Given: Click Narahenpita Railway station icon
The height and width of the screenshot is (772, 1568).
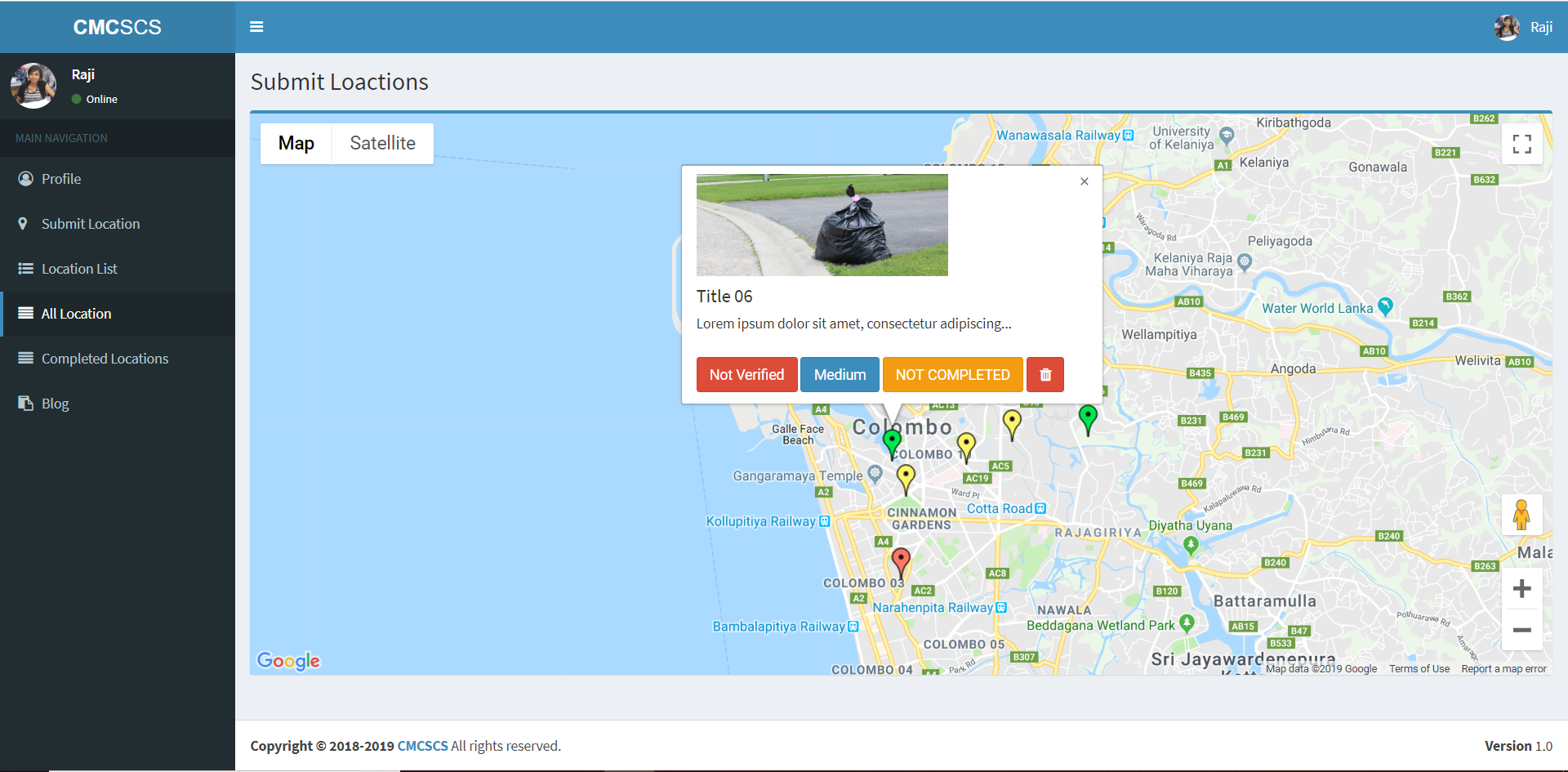Looking at the screenshot, I should coord(1001,608).
